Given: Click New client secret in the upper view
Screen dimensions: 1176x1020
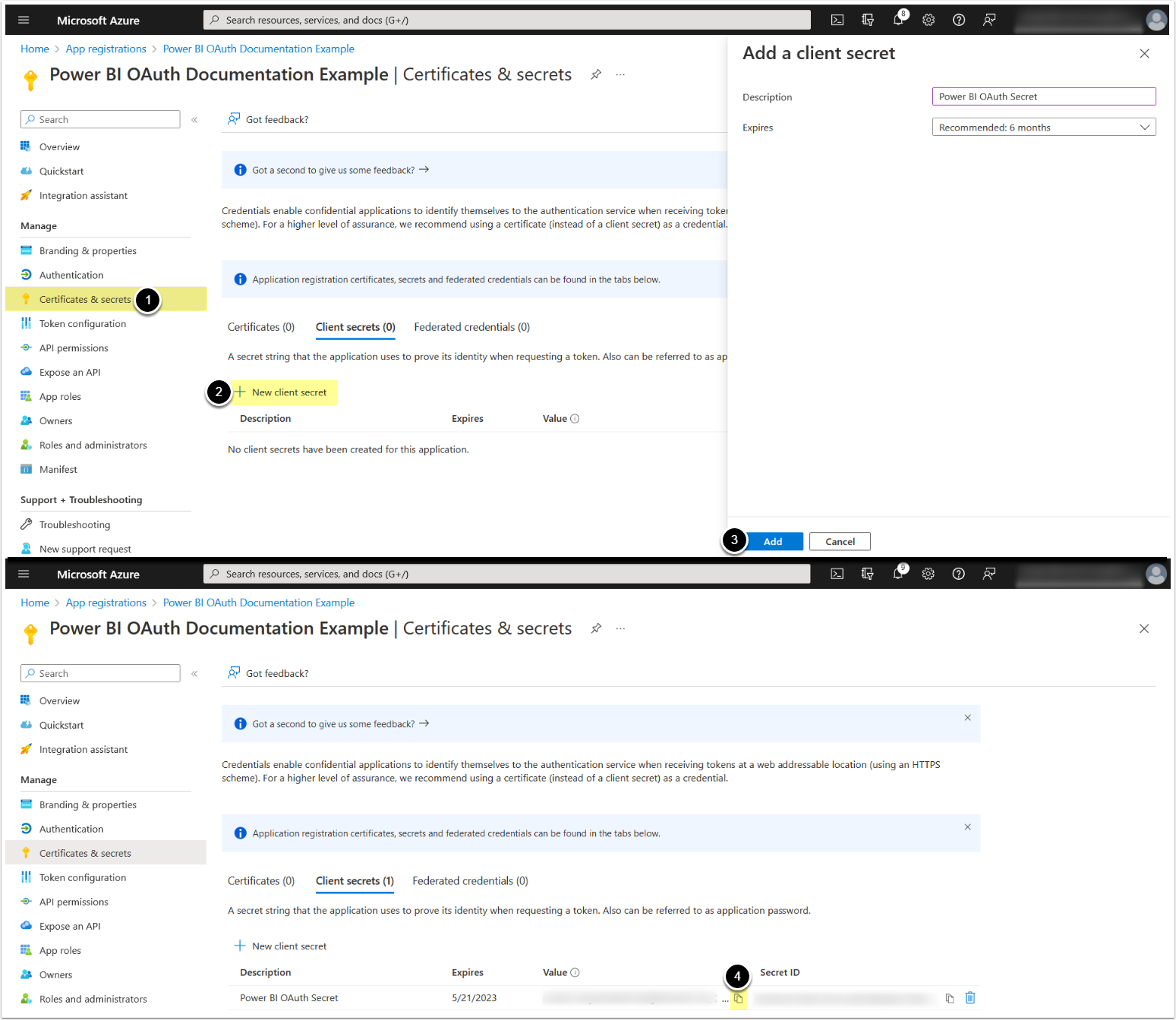Looking at the screenshot, I should (281, 393).
